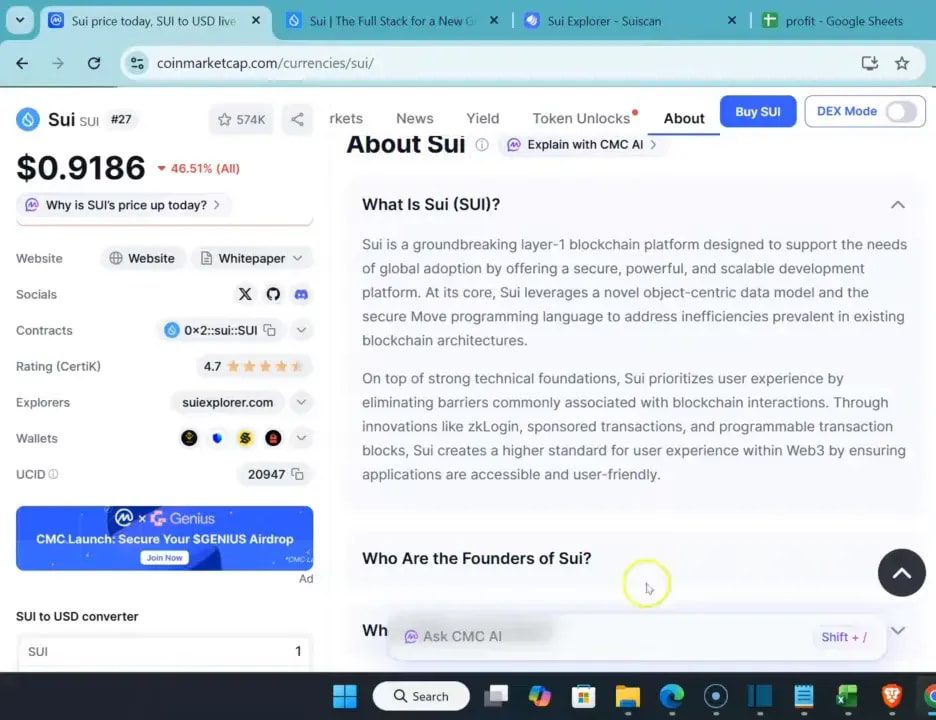Click the SUI amount field in converter
The width and height of the screenshot is (936, 720).
164,651
